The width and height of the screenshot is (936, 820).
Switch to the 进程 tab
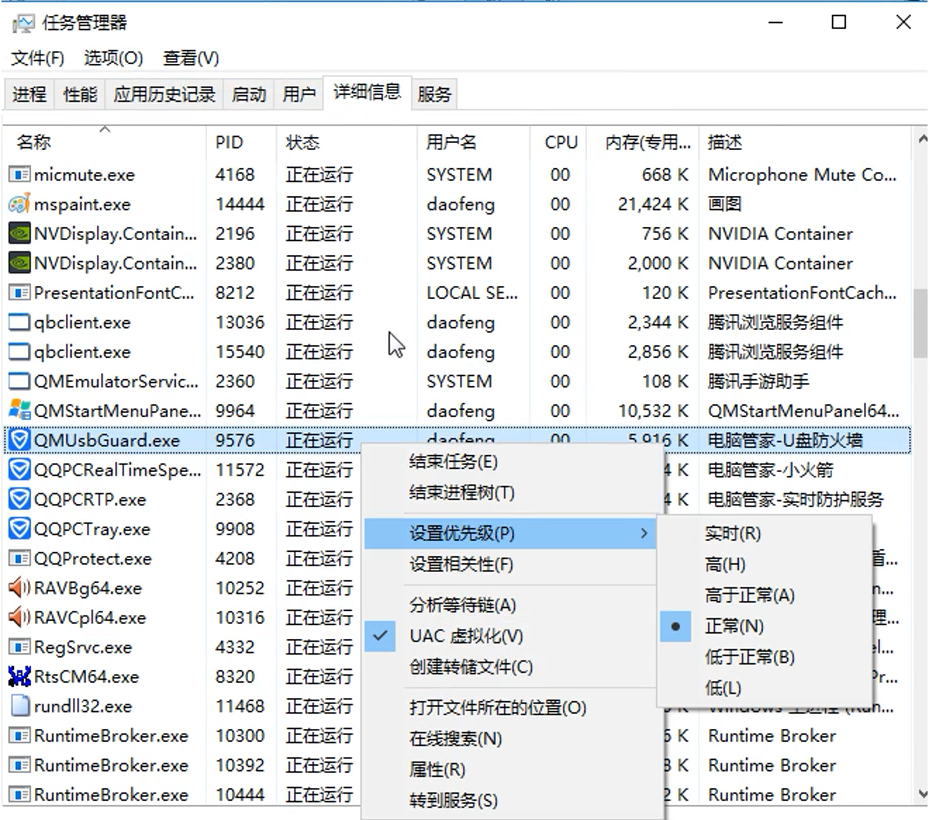click(x=29, y=94)
